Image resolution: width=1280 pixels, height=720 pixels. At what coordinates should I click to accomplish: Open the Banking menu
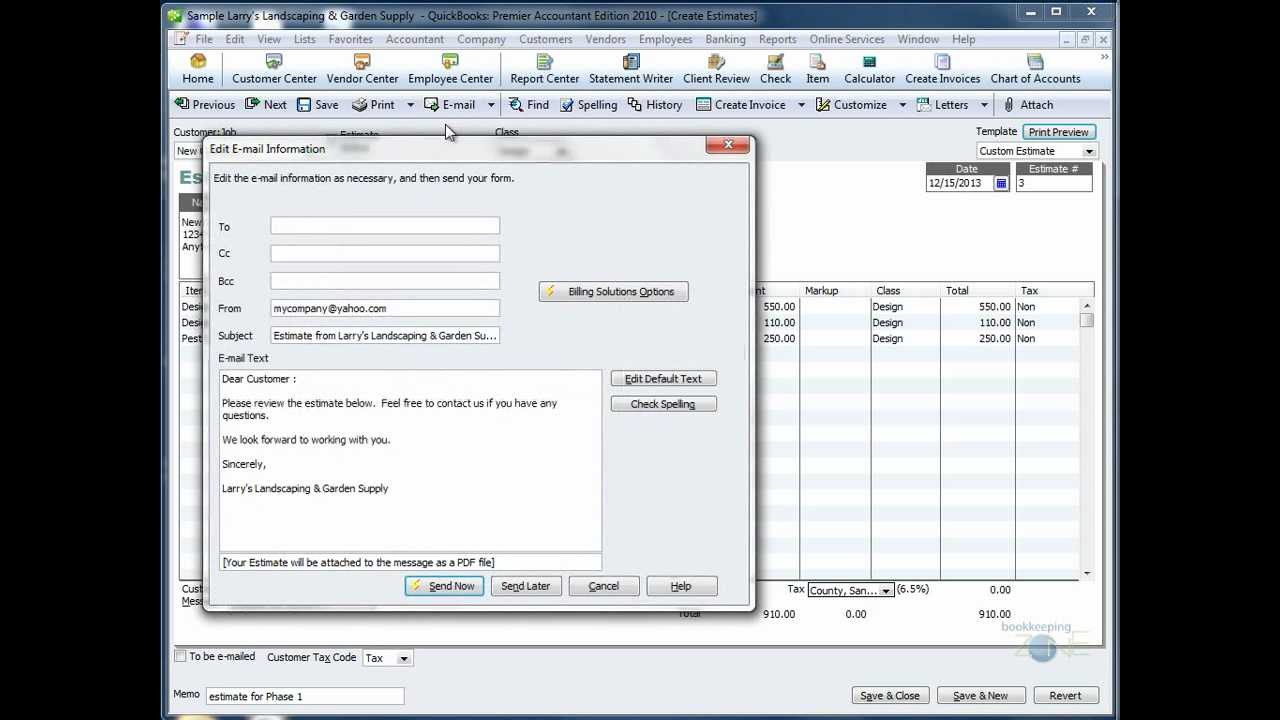click(x=725, y=39)
